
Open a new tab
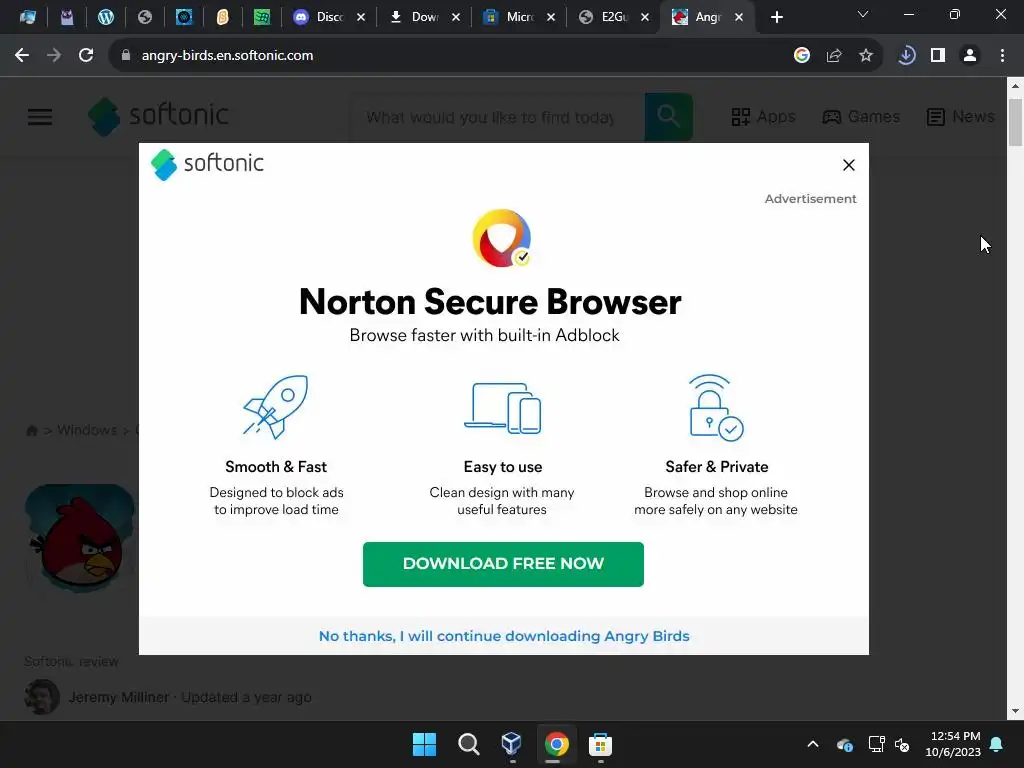click(776, 17)
